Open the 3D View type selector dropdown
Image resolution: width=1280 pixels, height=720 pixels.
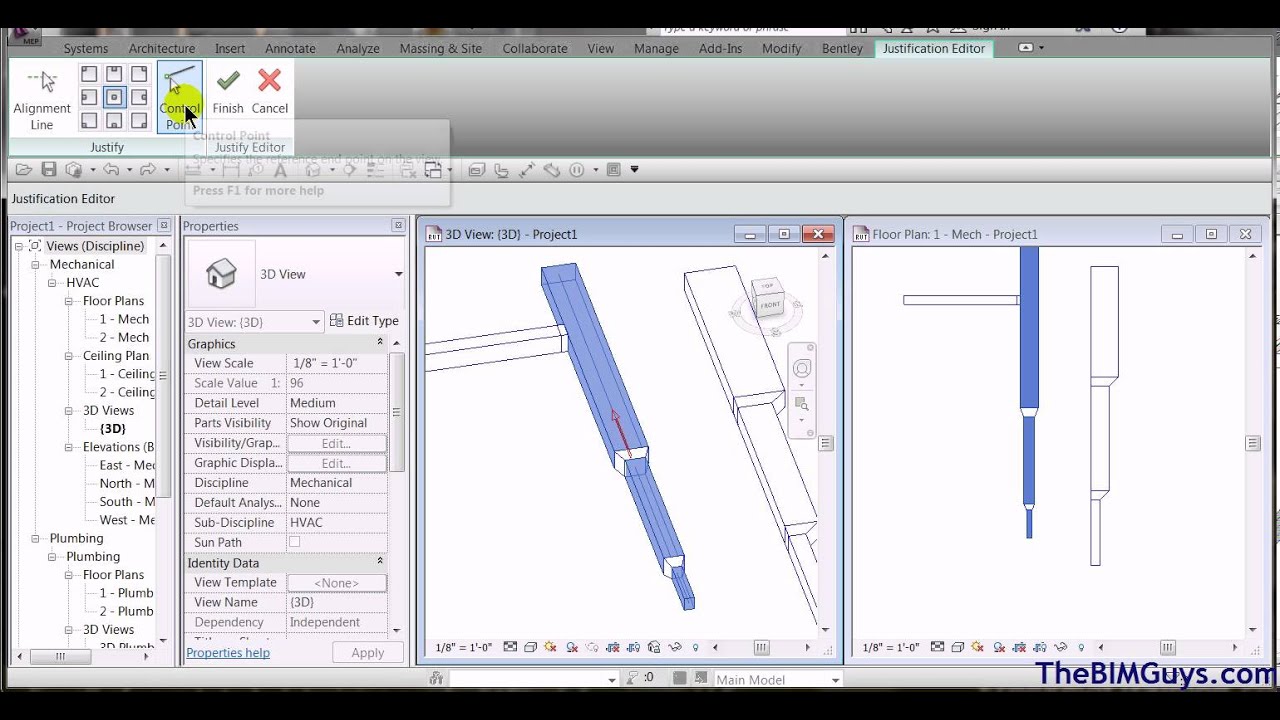point(398,274)
